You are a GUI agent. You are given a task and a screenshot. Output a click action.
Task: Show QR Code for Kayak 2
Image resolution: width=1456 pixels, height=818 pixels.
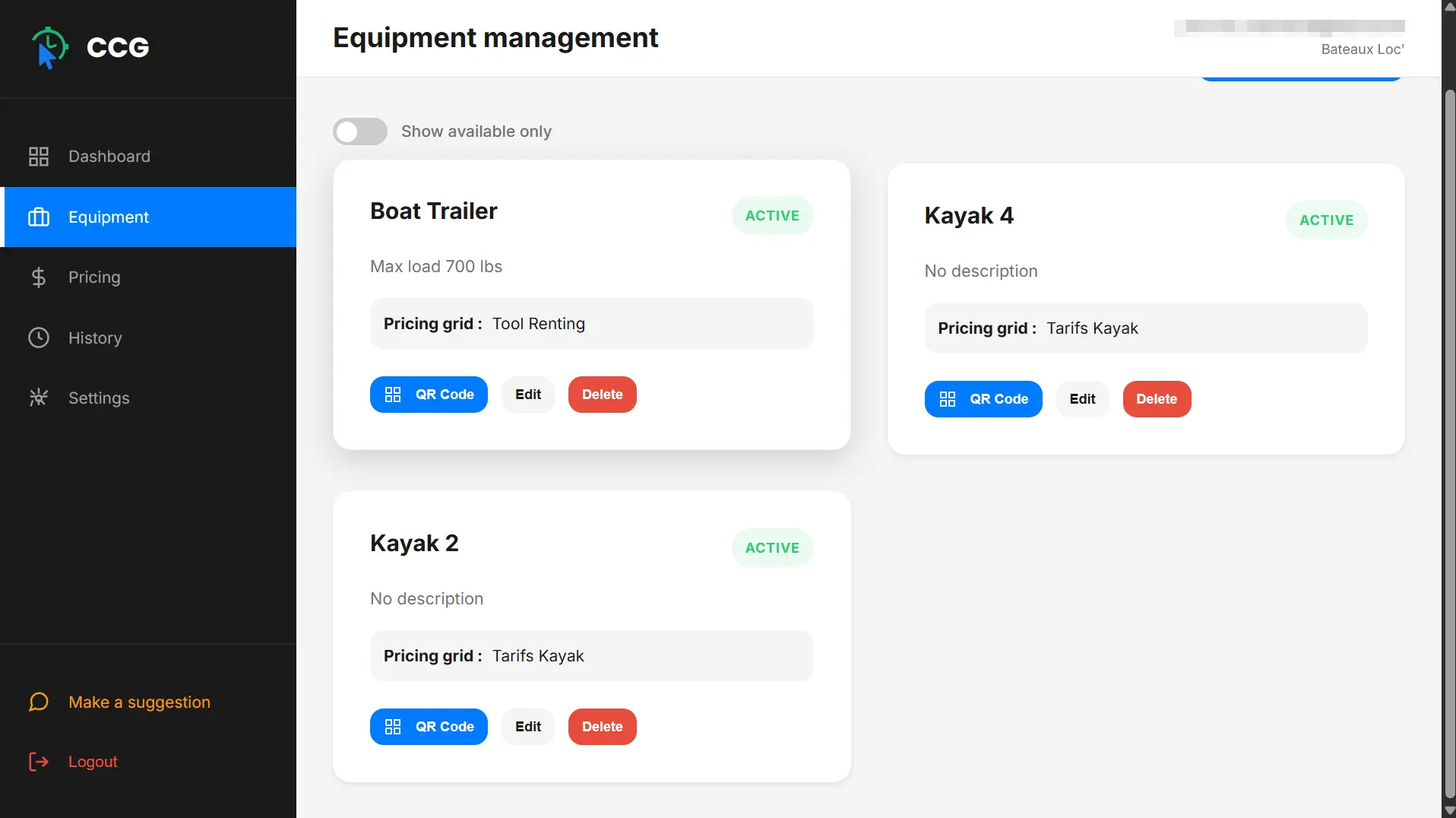click(429, 727)
